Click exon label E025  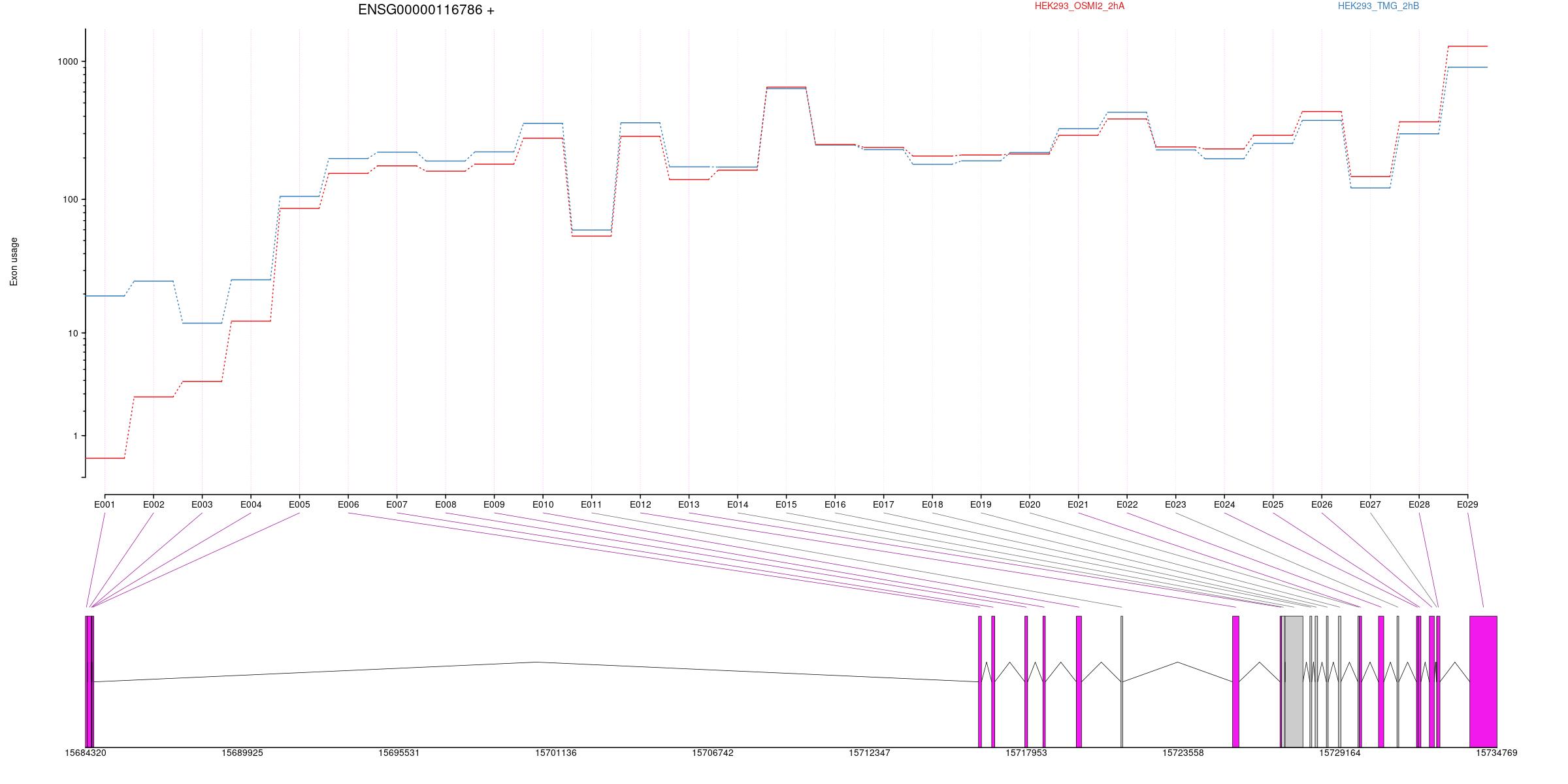(x=1273, y=504)
